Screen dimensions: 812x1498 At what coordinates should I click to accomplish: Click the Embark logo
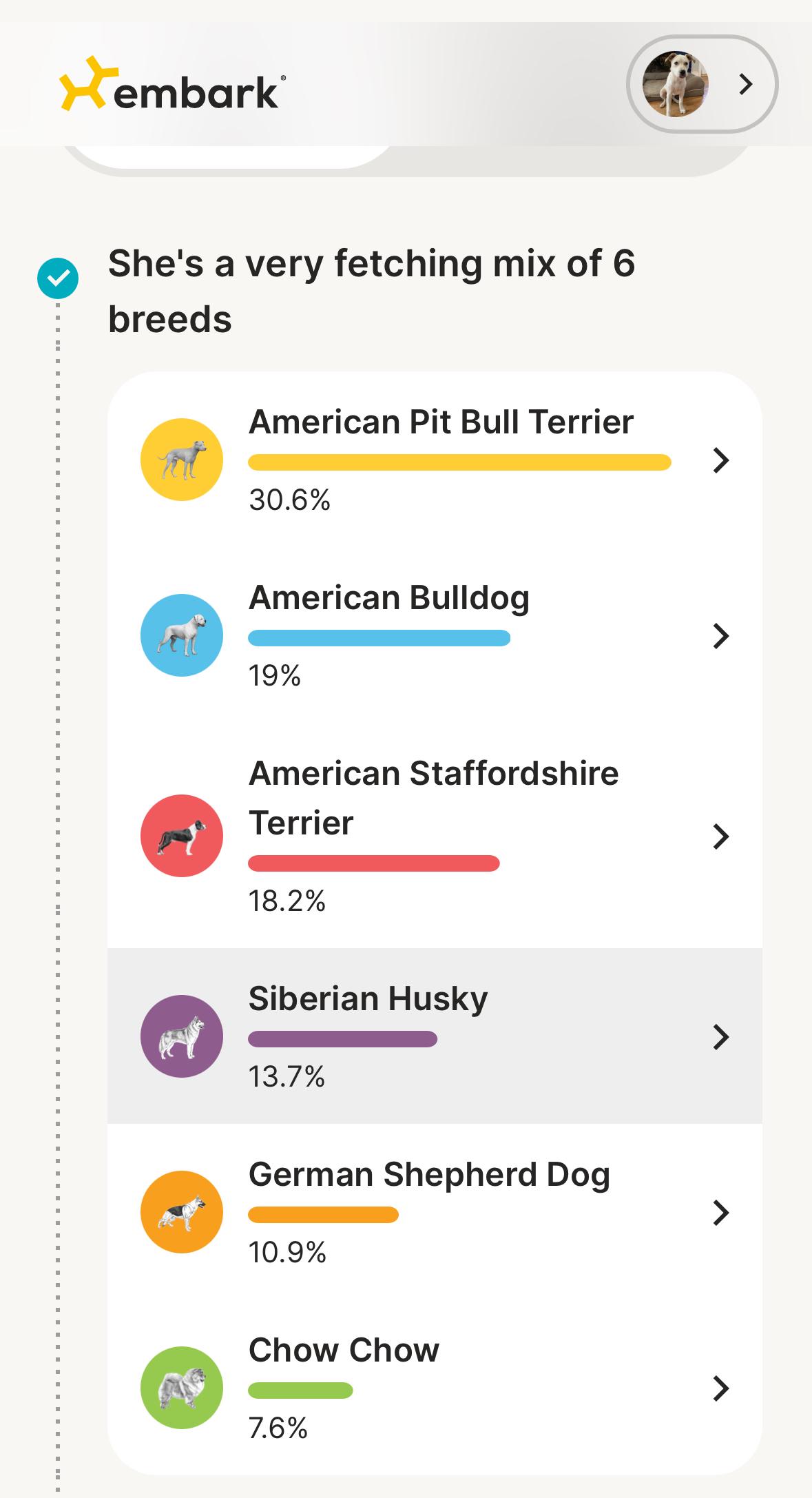point(169,85)
